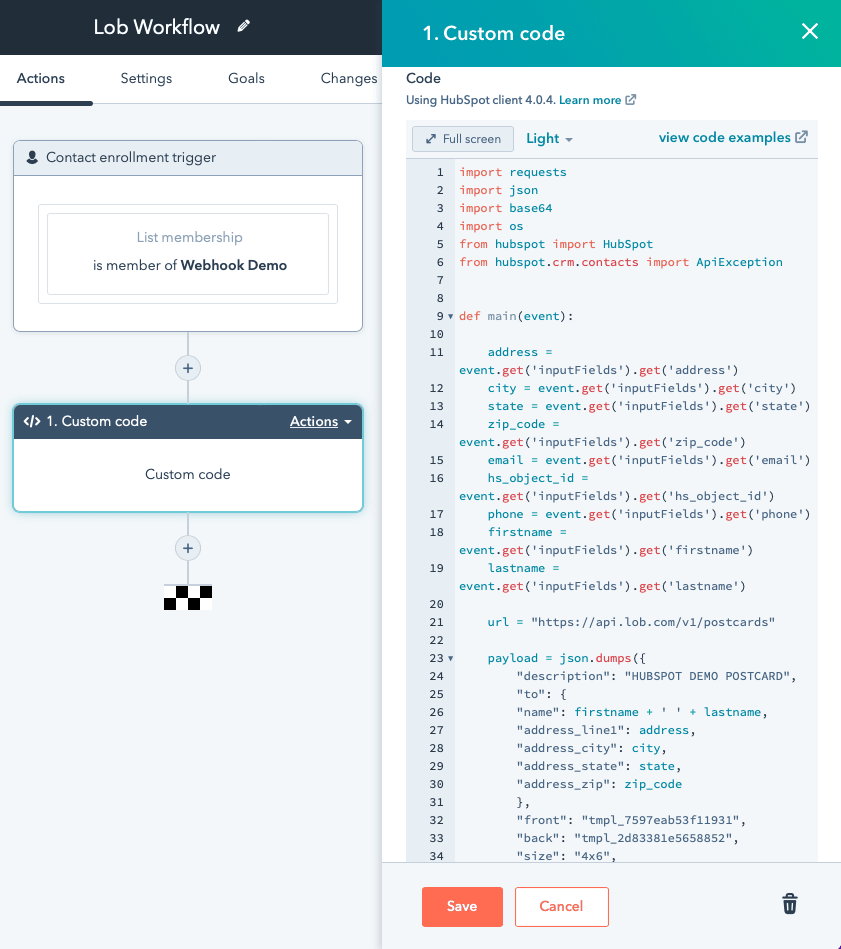Click the "back" template ID line
The image size is (841, 949).
tap(627, 838)
